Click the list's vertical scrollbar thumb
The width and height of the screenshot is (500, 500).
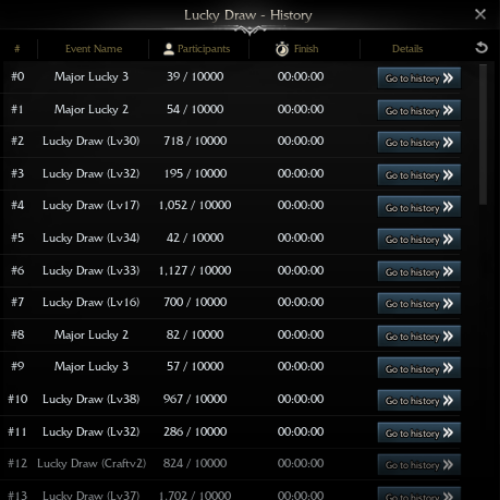[483, 134]
